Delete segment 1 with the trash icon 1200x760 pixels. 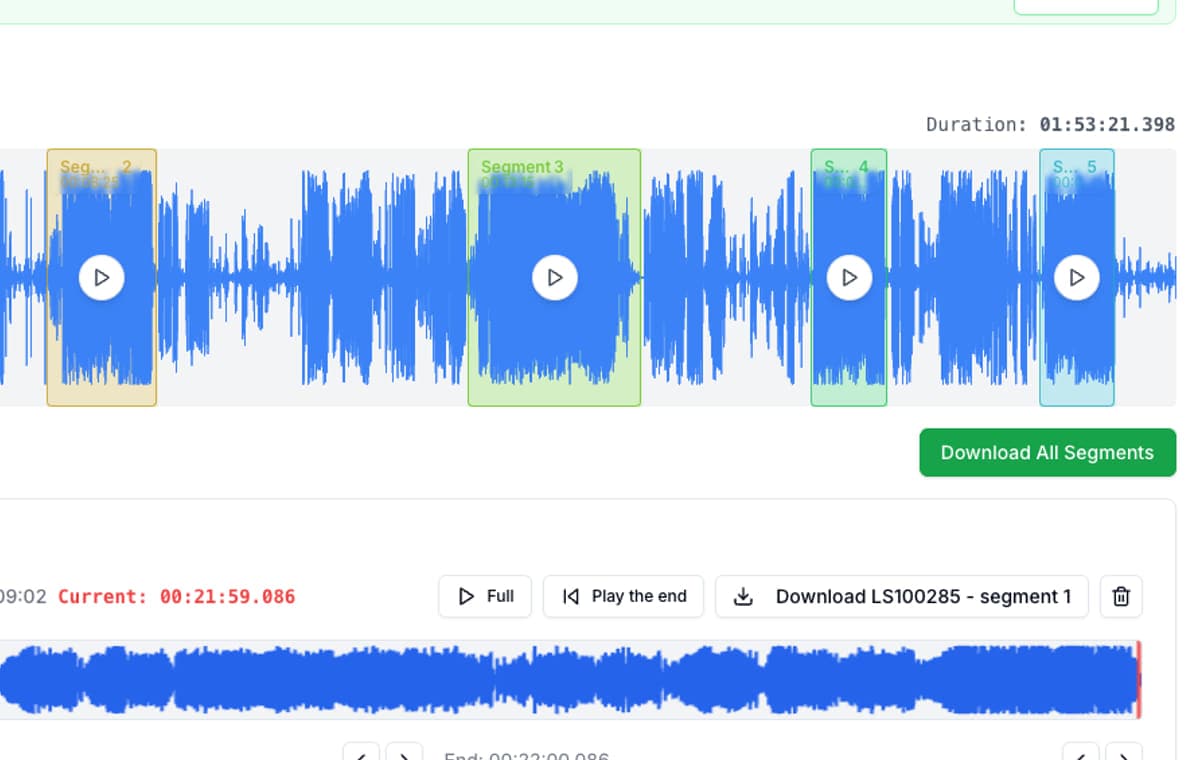click(1121, 596)
